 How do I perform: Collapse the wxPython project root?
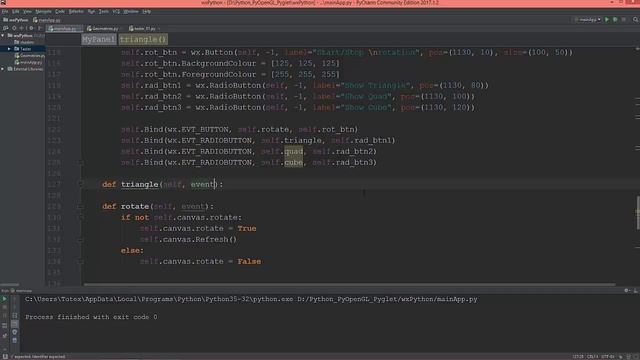click(x=3, y=36)
